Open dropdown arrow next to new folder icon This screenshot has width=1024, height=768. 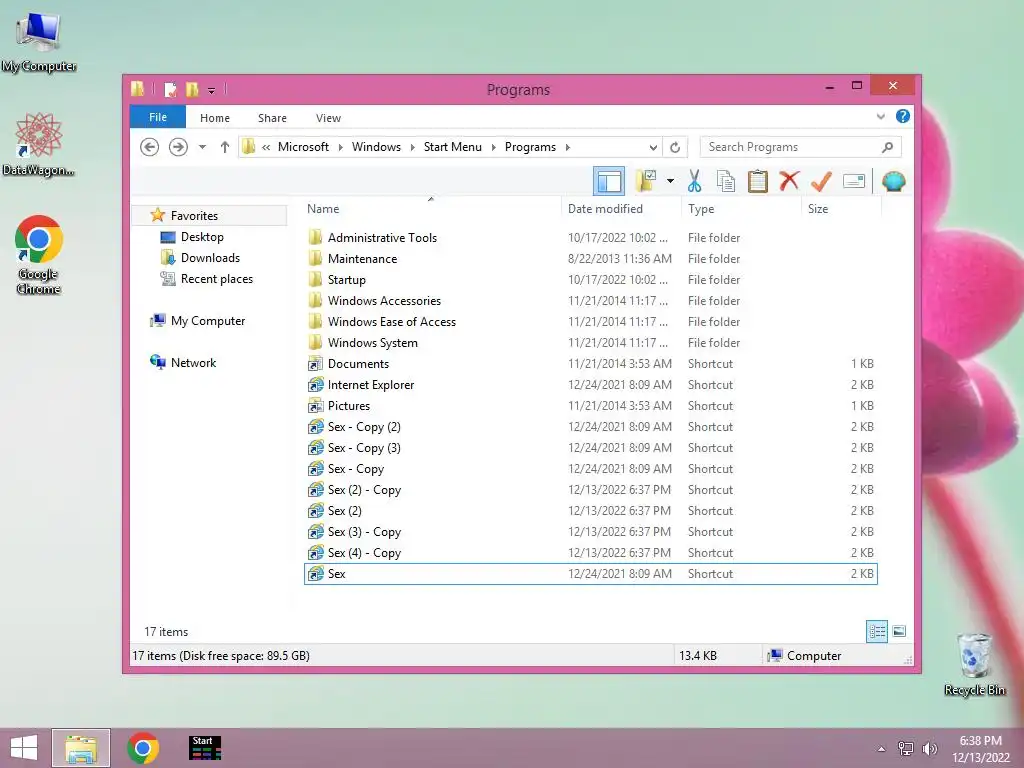tap(670, 181)
